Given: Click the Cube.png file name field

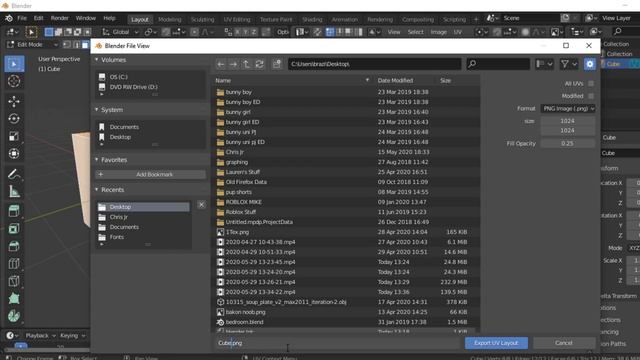Looking at the screenshot, I should [x=338, y=343].
